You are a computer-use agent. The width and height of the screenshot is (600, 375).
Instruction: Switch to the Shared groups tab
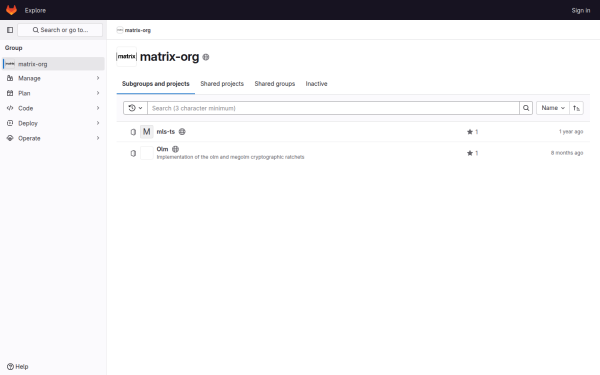(x=275, y=84)
